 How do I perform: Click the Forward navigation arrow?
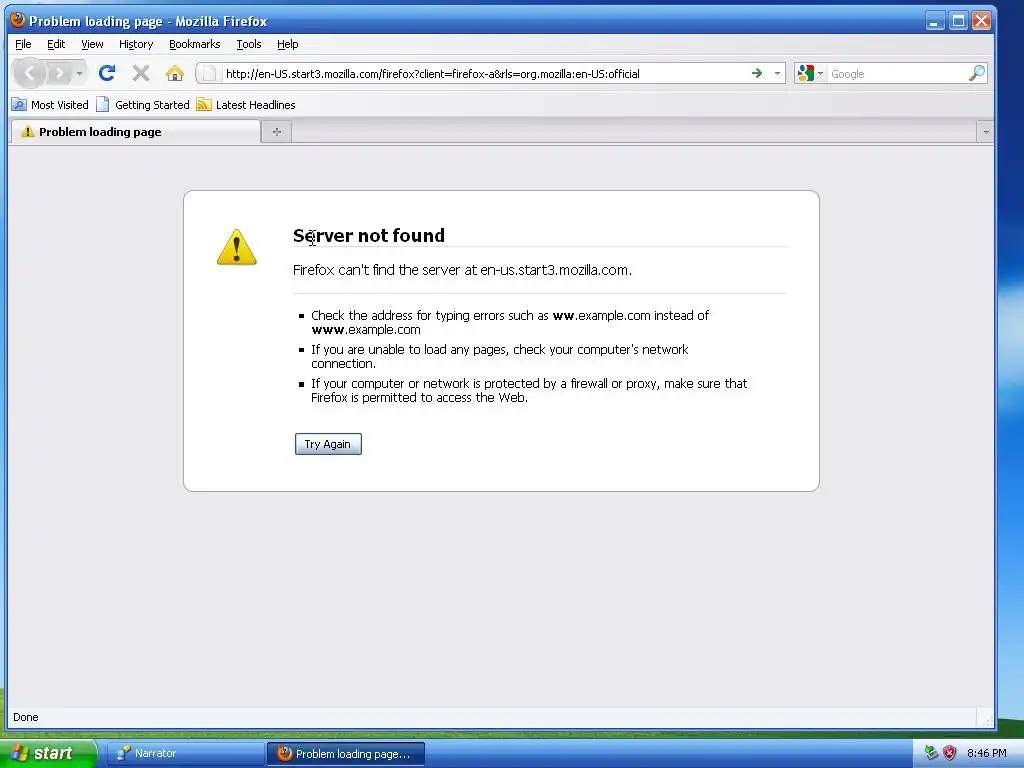(x=59, y=73)
